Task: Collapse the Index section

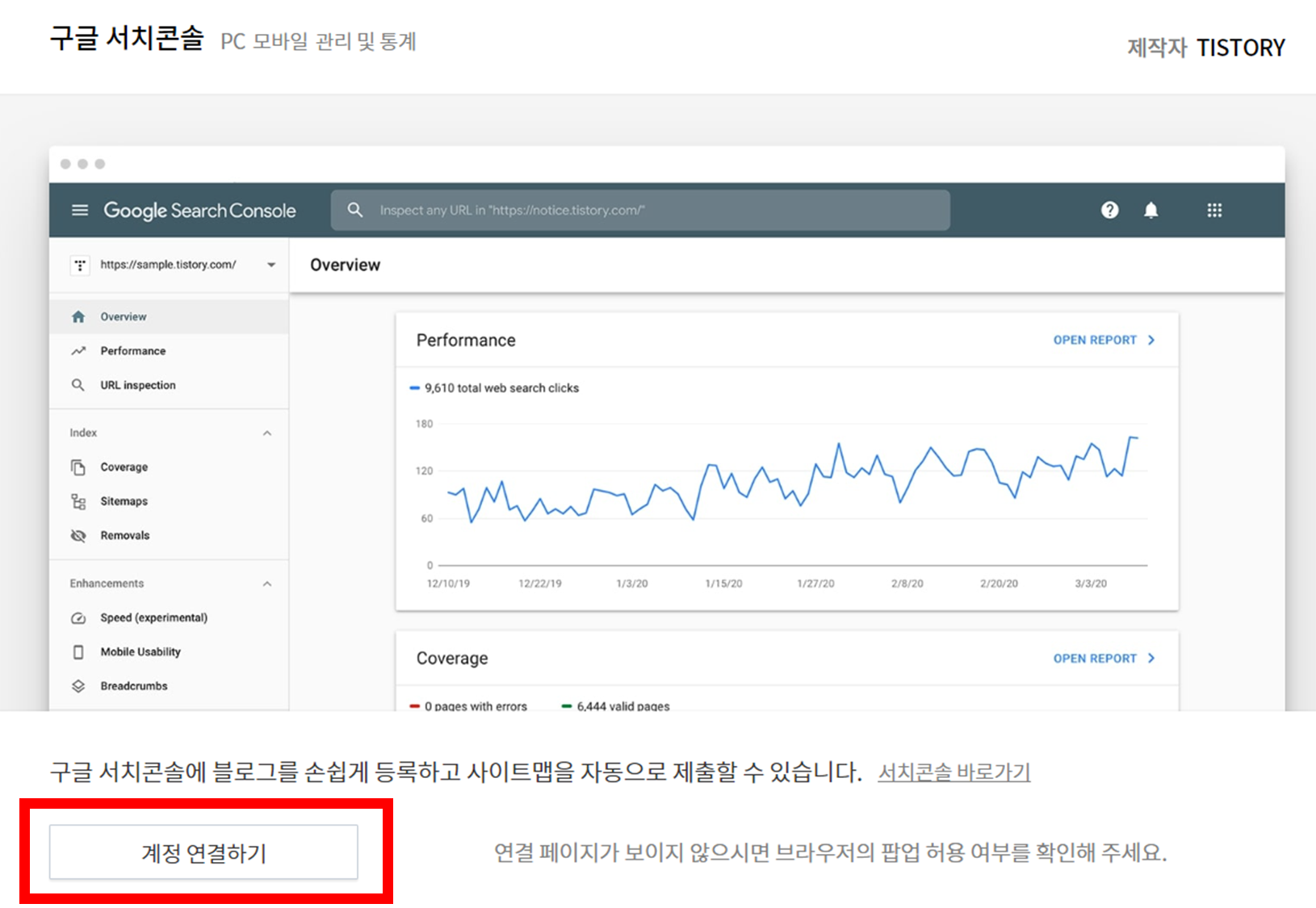Action: point(267,433)
